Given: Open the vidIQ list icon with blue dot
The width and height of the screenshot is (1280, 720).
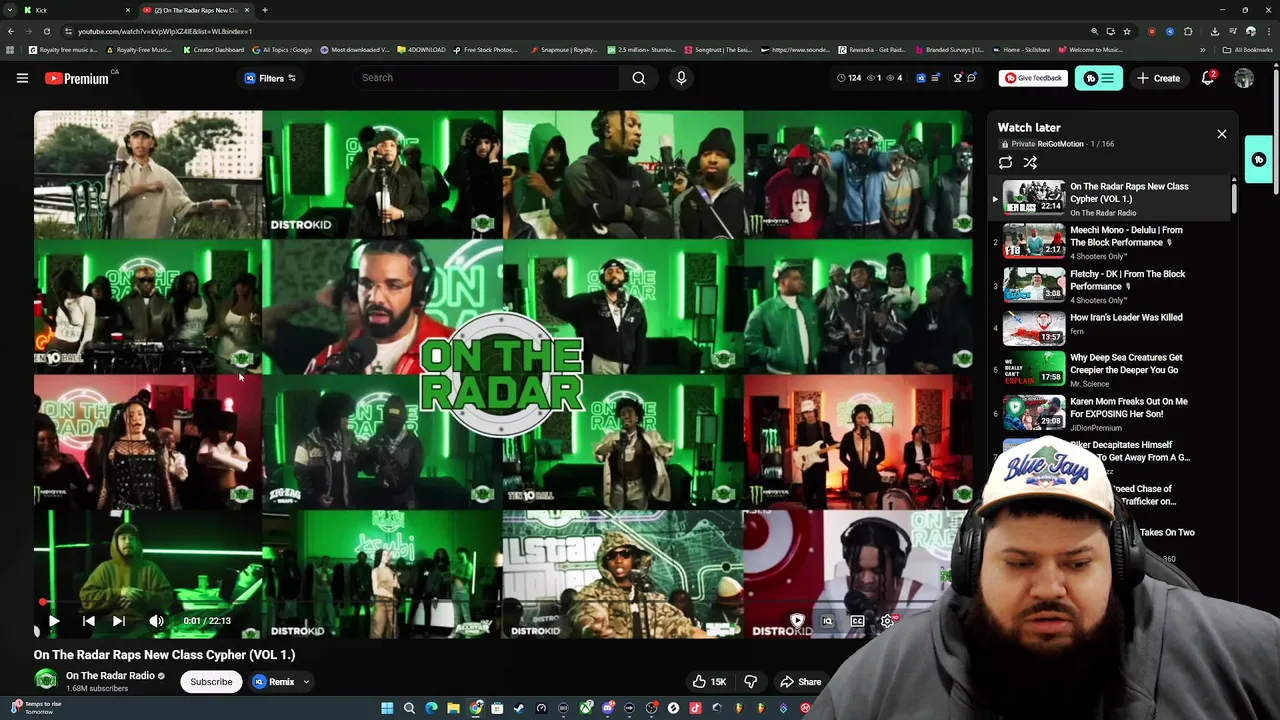Looking at the screenshot, I should point(935,78).
